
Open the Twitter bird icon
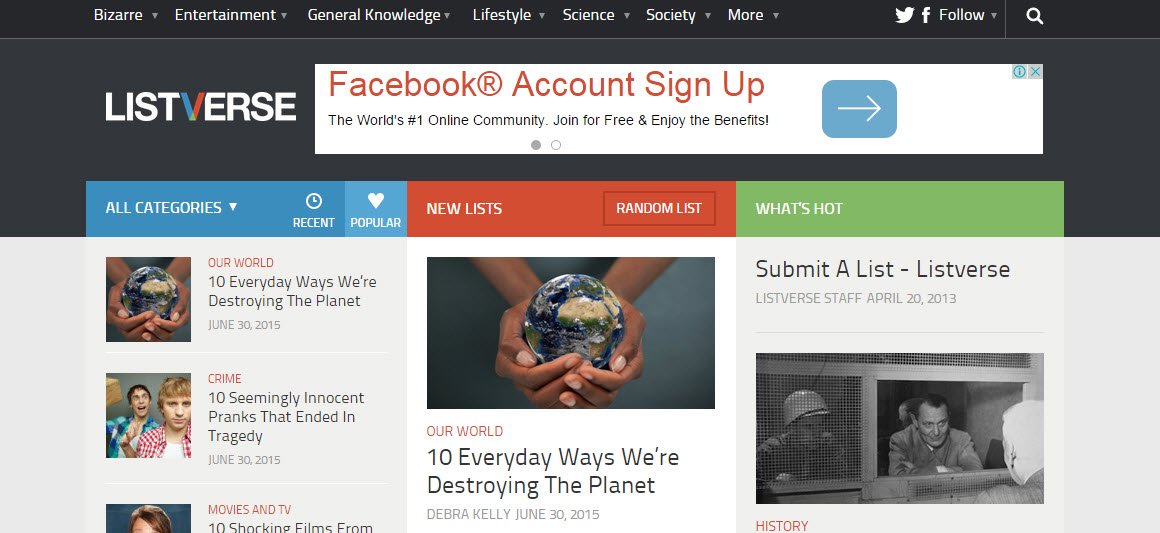coord(904,15)
